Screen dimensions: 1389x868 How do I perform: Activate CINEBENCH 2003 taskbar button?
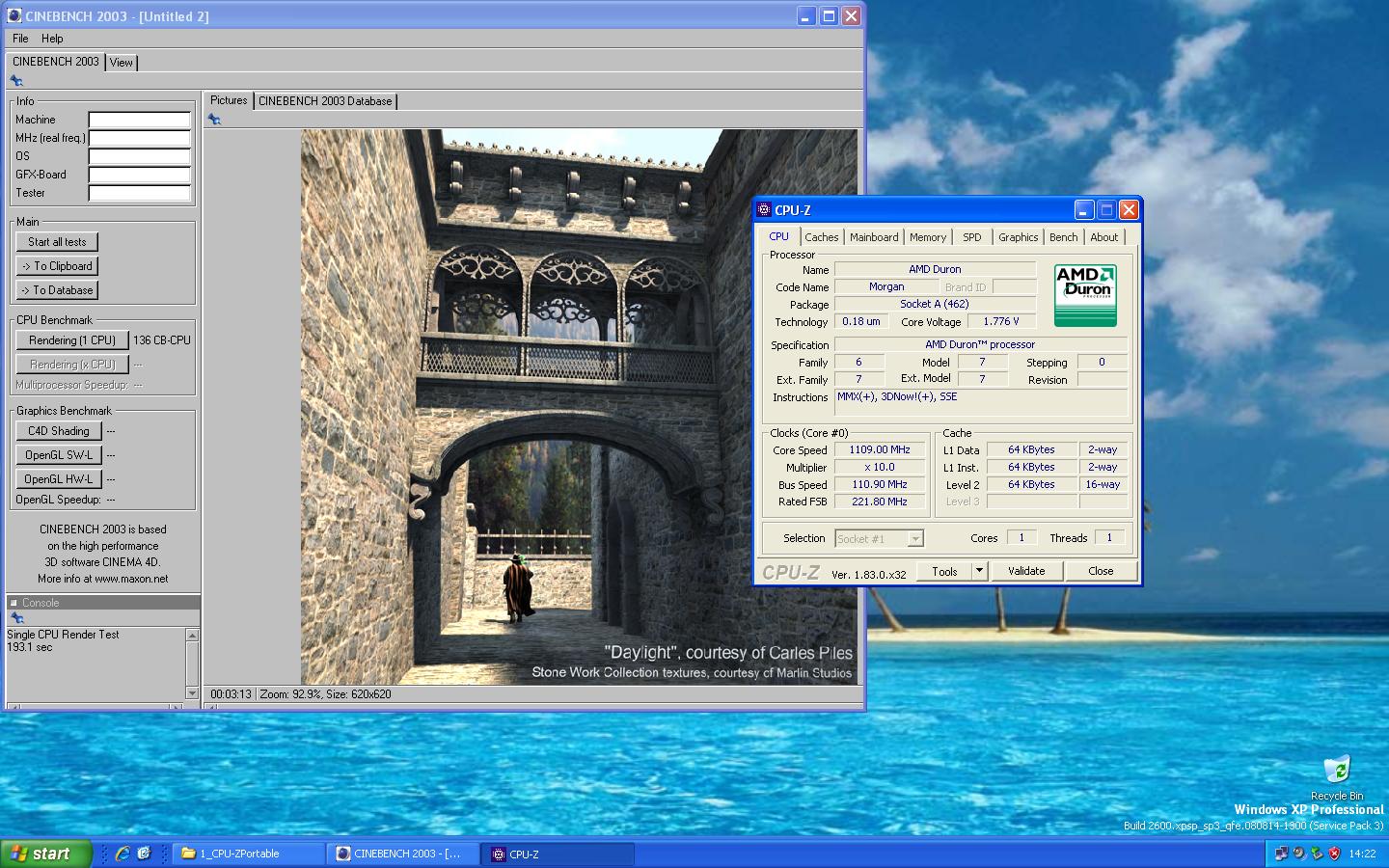click(403, 854)
